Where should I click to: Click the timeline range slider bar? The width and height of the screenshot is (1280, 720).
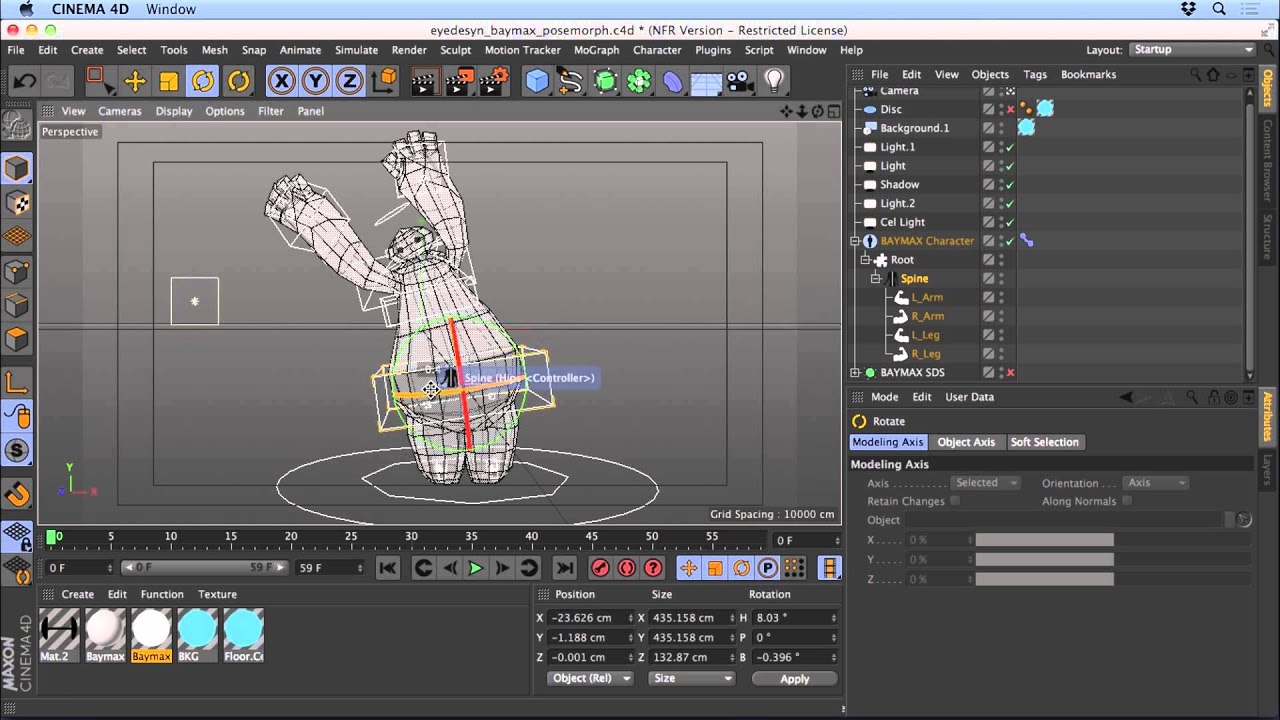[205, 567]
